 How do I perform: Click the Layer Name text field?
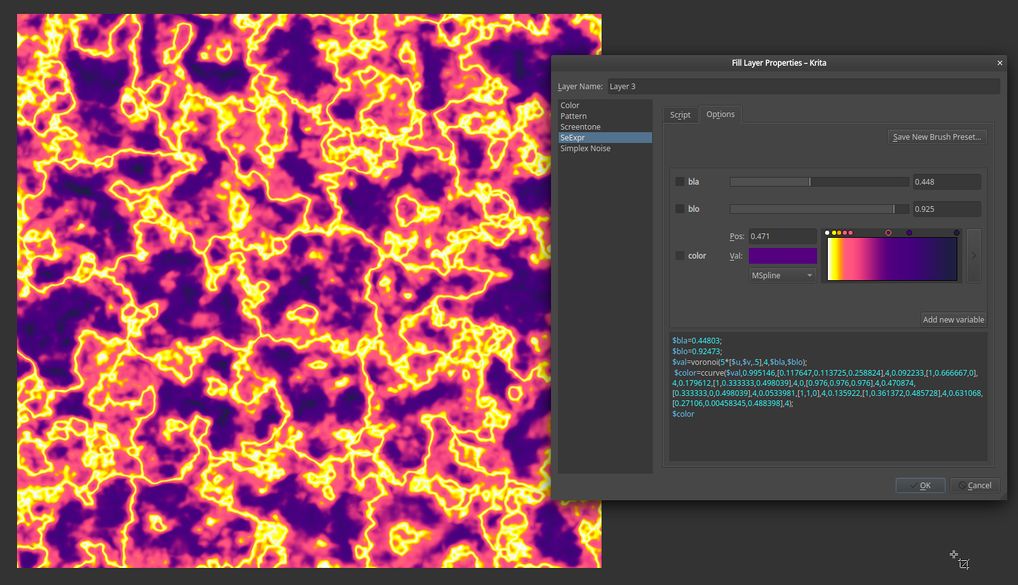(802, 87)
